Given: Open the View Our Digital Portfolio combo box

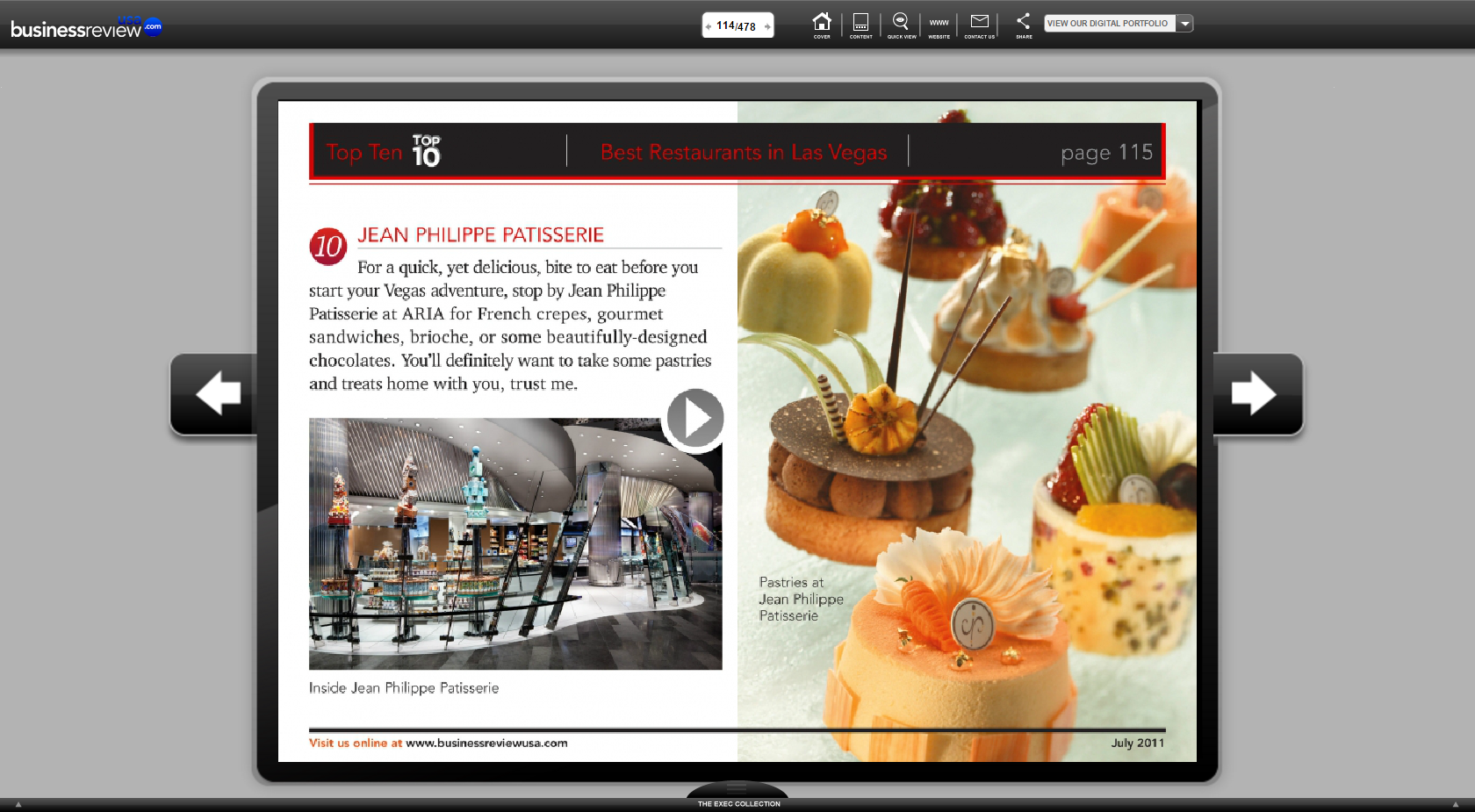Looking at the screenshot, I should (x=1108, y=24).
